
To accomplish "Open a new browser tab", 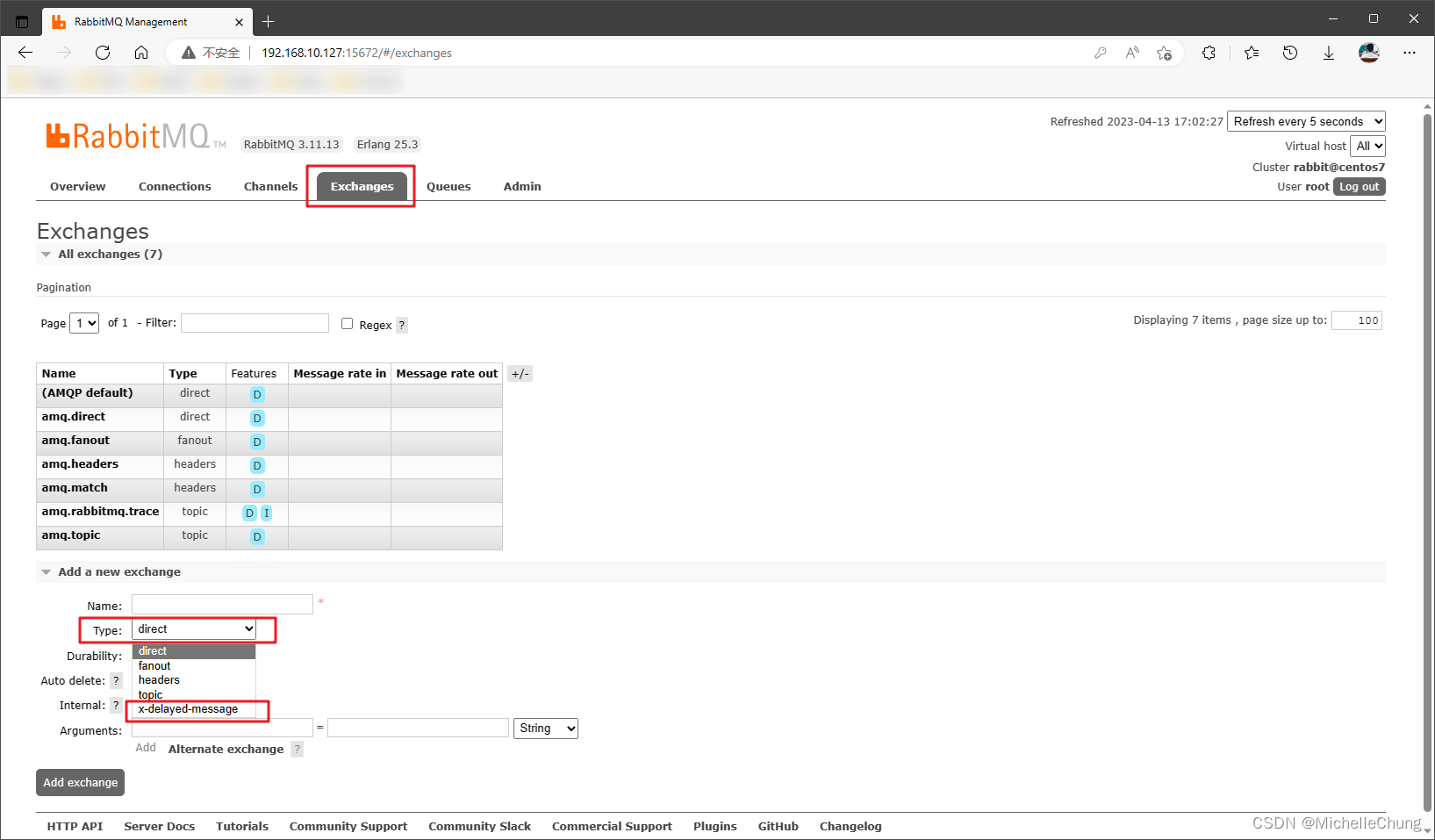I will (269, 21).
